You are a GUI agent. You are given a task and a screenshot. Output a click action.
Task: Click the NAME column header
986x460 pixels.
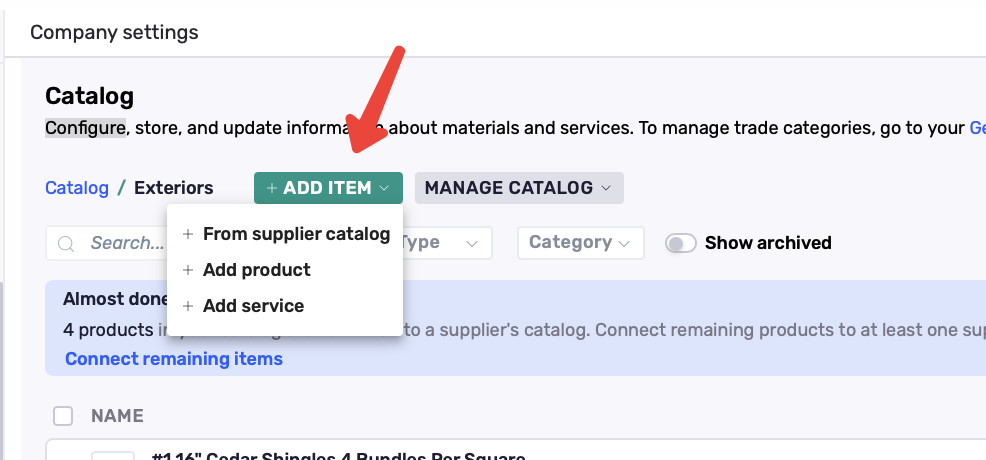pos(117,416)
